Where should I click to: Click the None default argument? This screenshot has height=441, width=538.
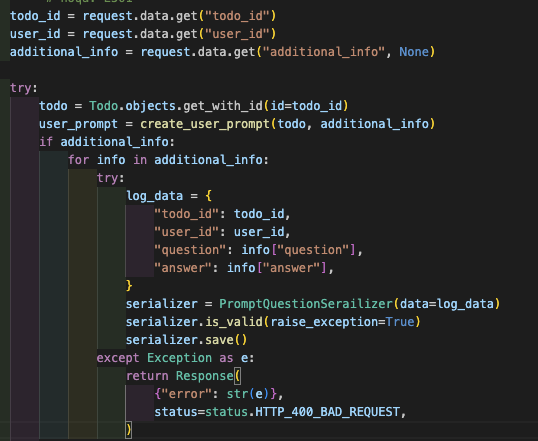[x=414, y=52]
